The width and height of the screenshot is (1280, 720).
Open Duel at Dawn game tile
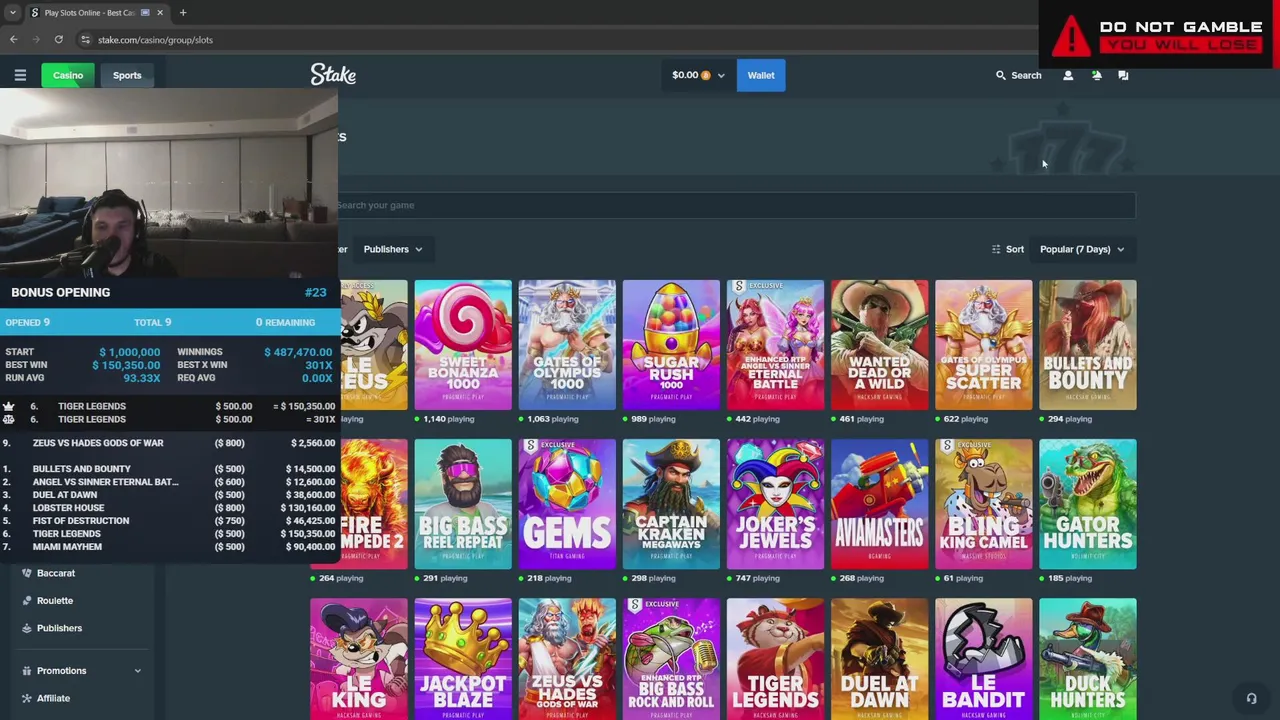click(x=879, y=659)
